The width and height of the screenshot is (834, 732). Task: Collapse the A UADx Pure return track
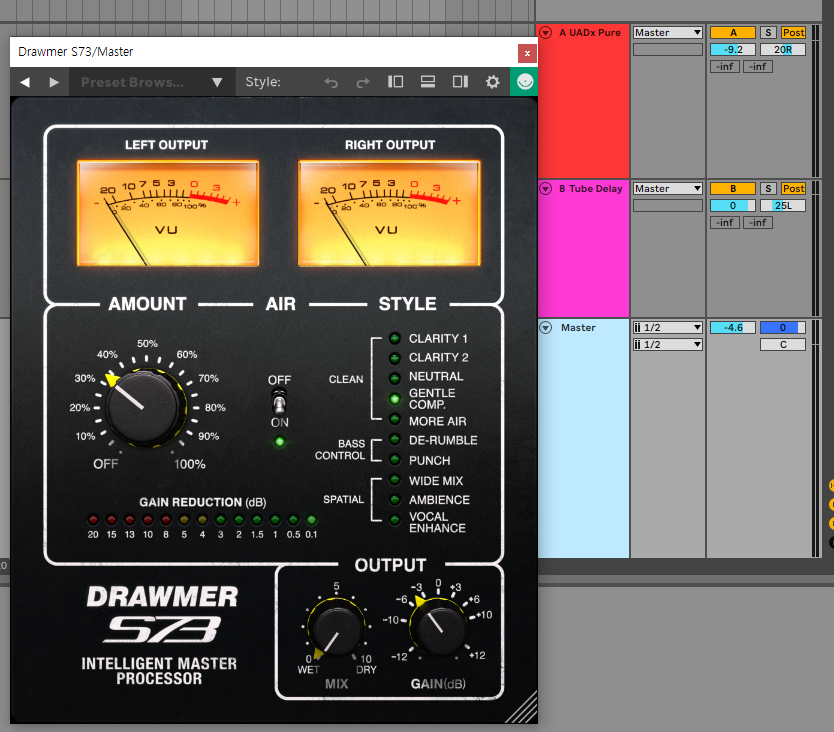click(x=546, y=32)
